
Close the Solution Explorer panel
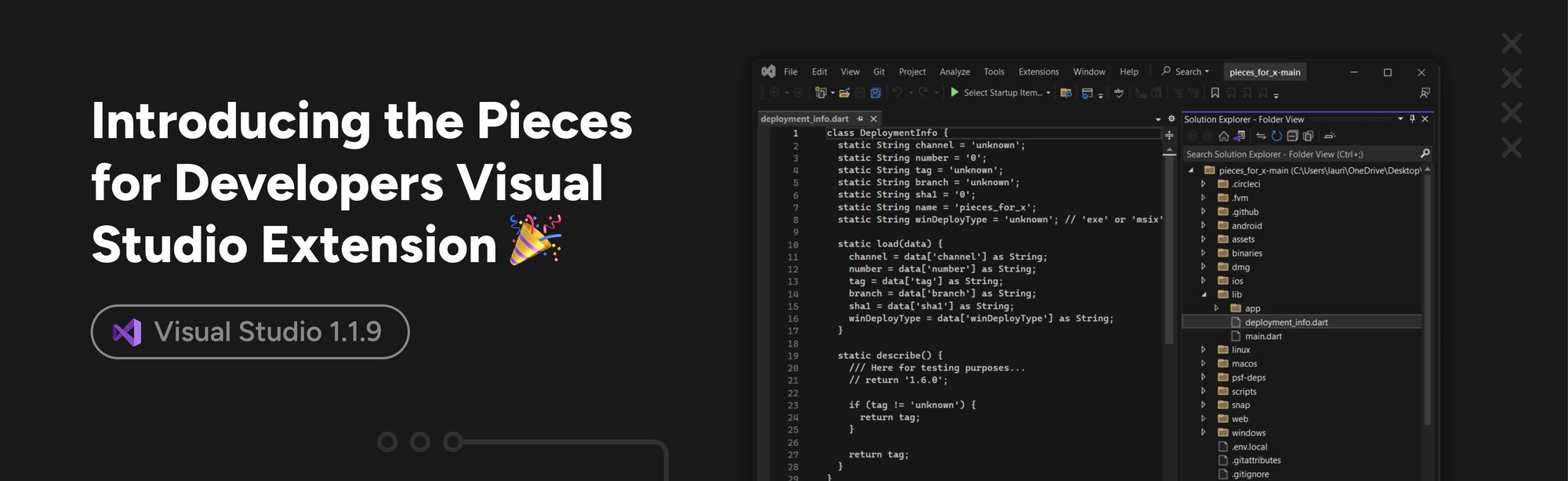click(x=1425, y=119)
